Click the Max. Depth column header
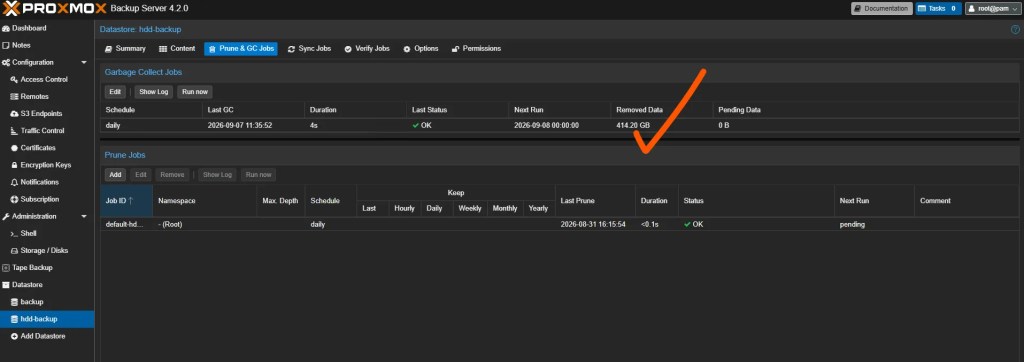Image resolution: width=1024 pixels, height=362 pixels. pos(281,201)
